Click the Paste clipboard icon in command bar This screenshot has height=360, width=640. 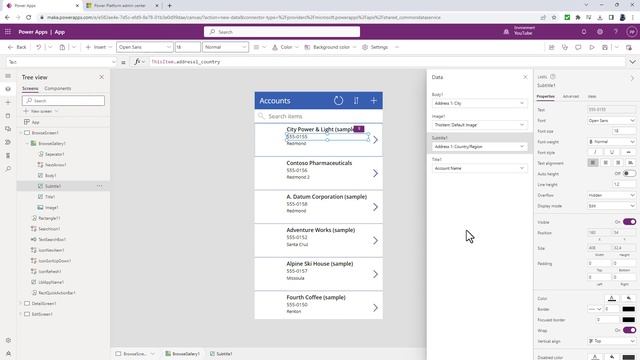coord(62,47)
